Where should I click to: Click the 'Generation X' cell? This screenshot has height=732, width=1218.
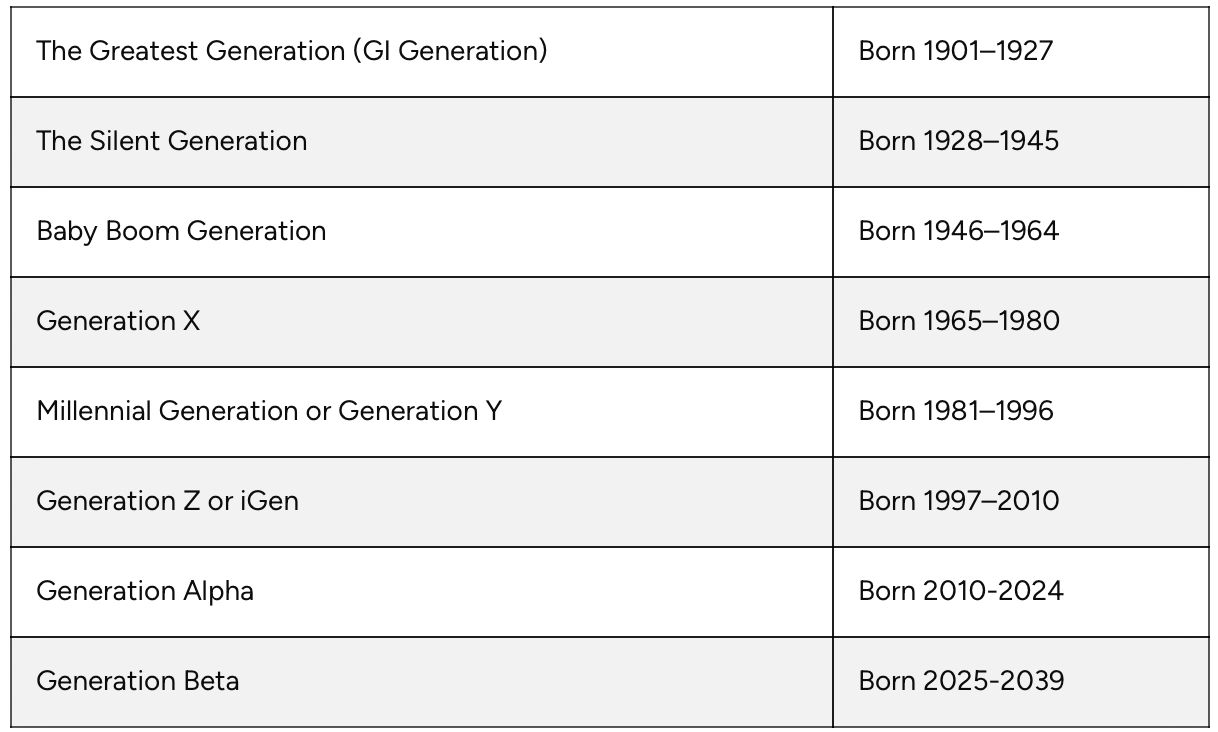[118, 321]
